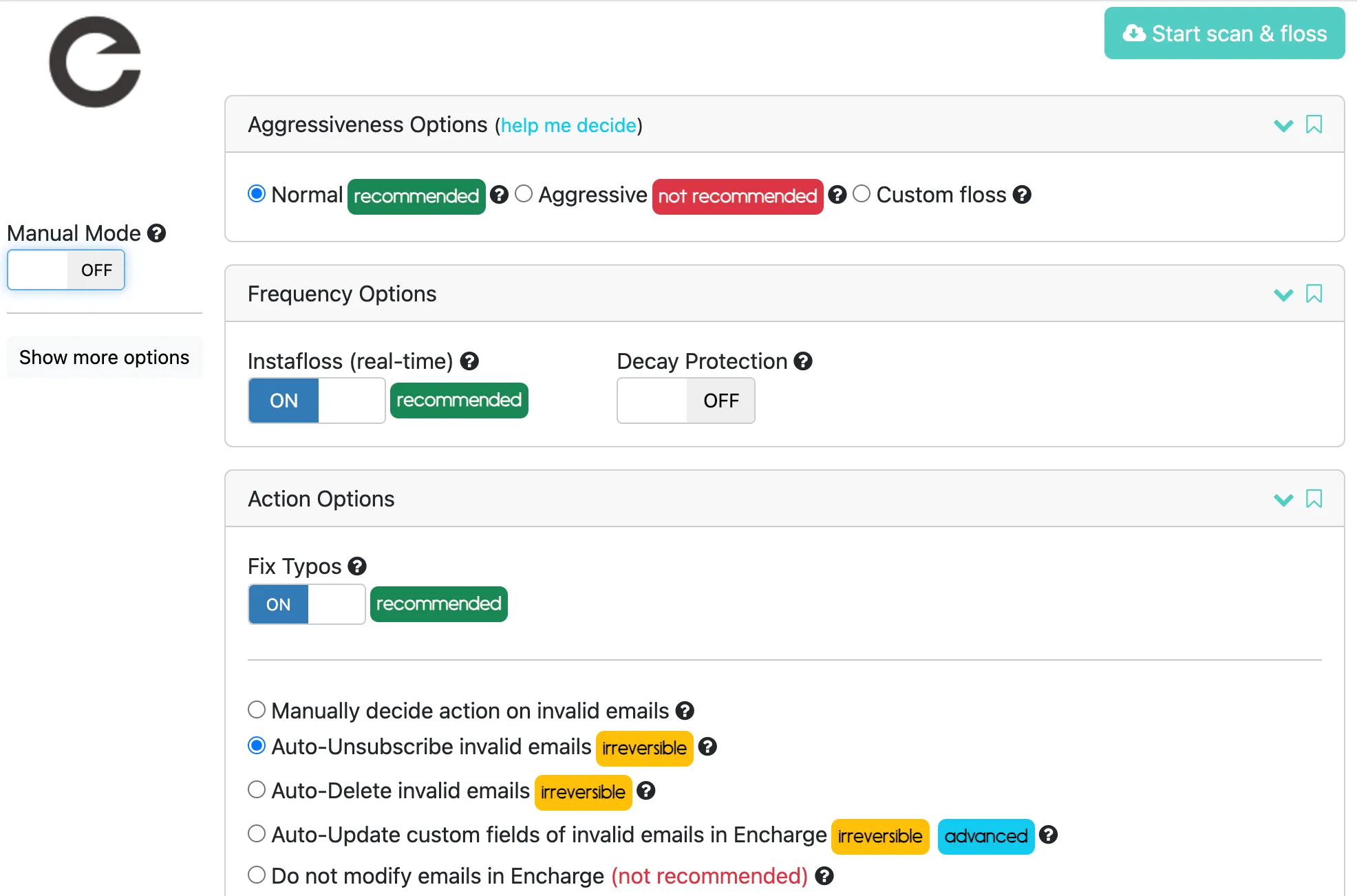Open help for Auto-Update custom fields option
The height and width of the screenshot is (896, 1357).
click(x=1048, y=835)
